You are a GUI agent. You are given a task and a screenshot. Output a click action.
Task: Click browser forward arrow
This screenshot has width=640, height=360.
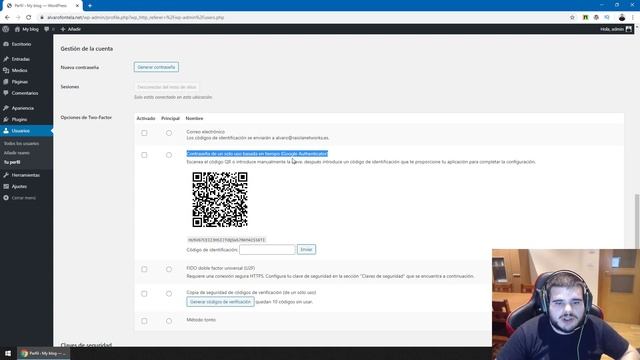tap(18, 18)
